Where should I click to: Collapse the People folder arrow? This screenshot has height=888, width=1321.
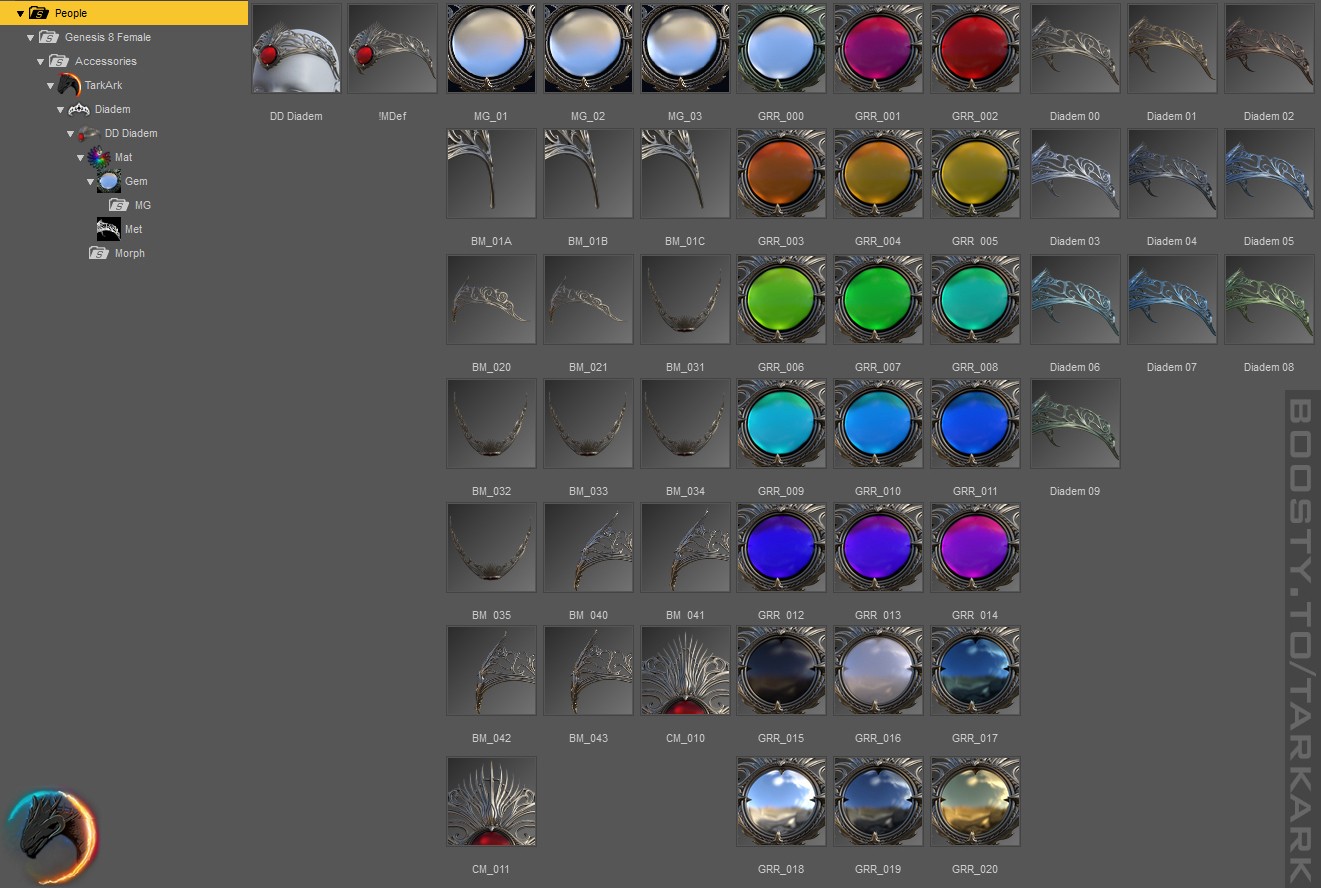[x=20, y=13]
